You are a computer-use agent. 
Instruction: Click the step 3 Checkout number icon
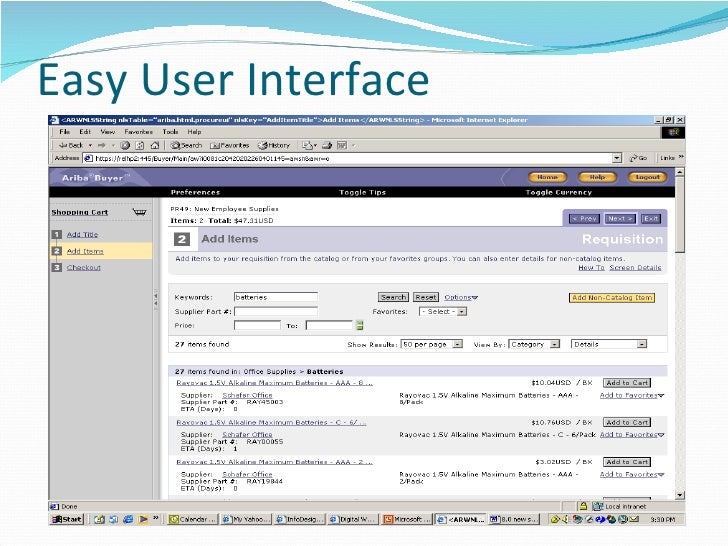click(57, 267)
